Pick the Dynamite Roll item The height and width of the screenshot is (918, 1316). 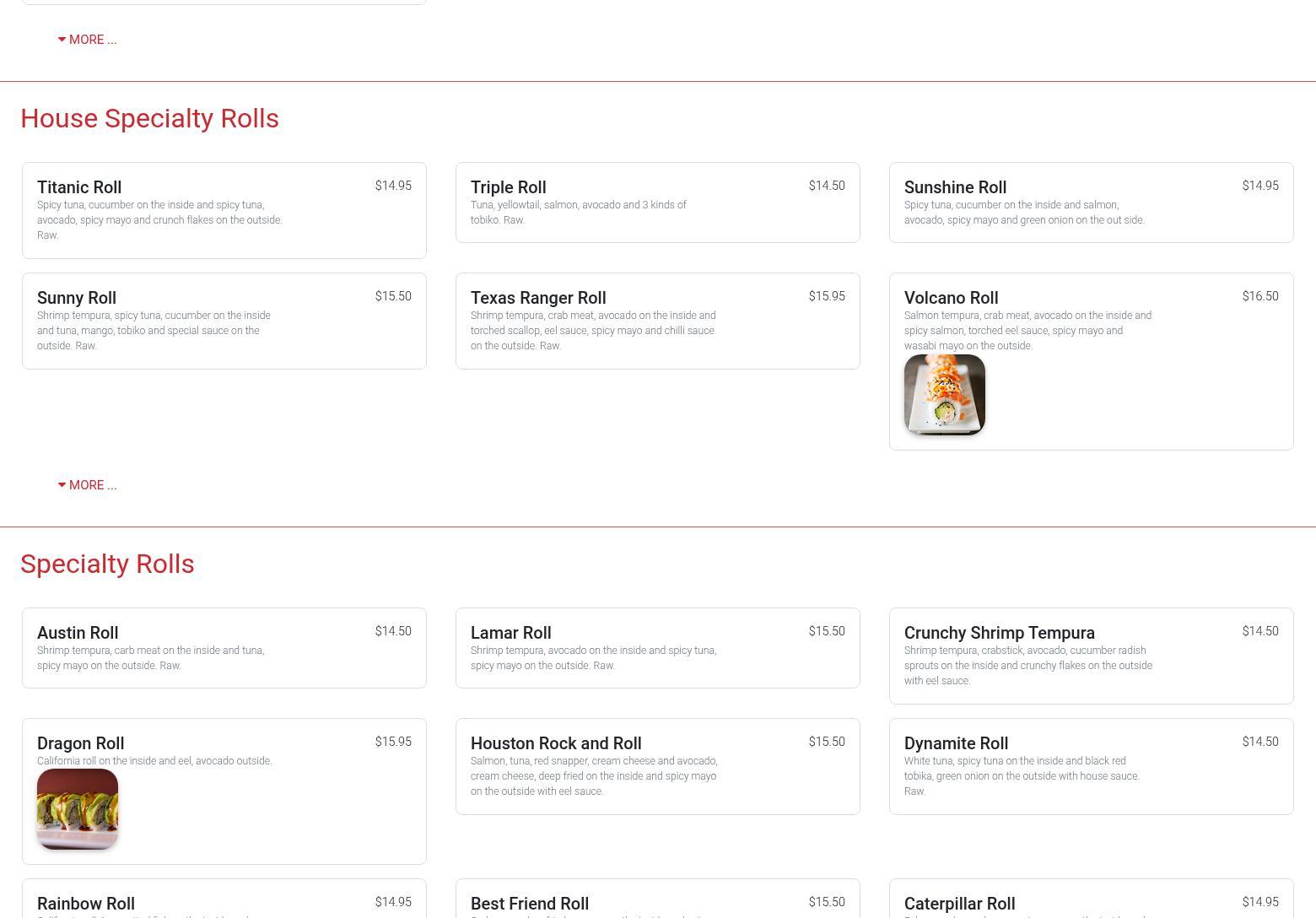pyautogui.click(x=1092, y=766)
